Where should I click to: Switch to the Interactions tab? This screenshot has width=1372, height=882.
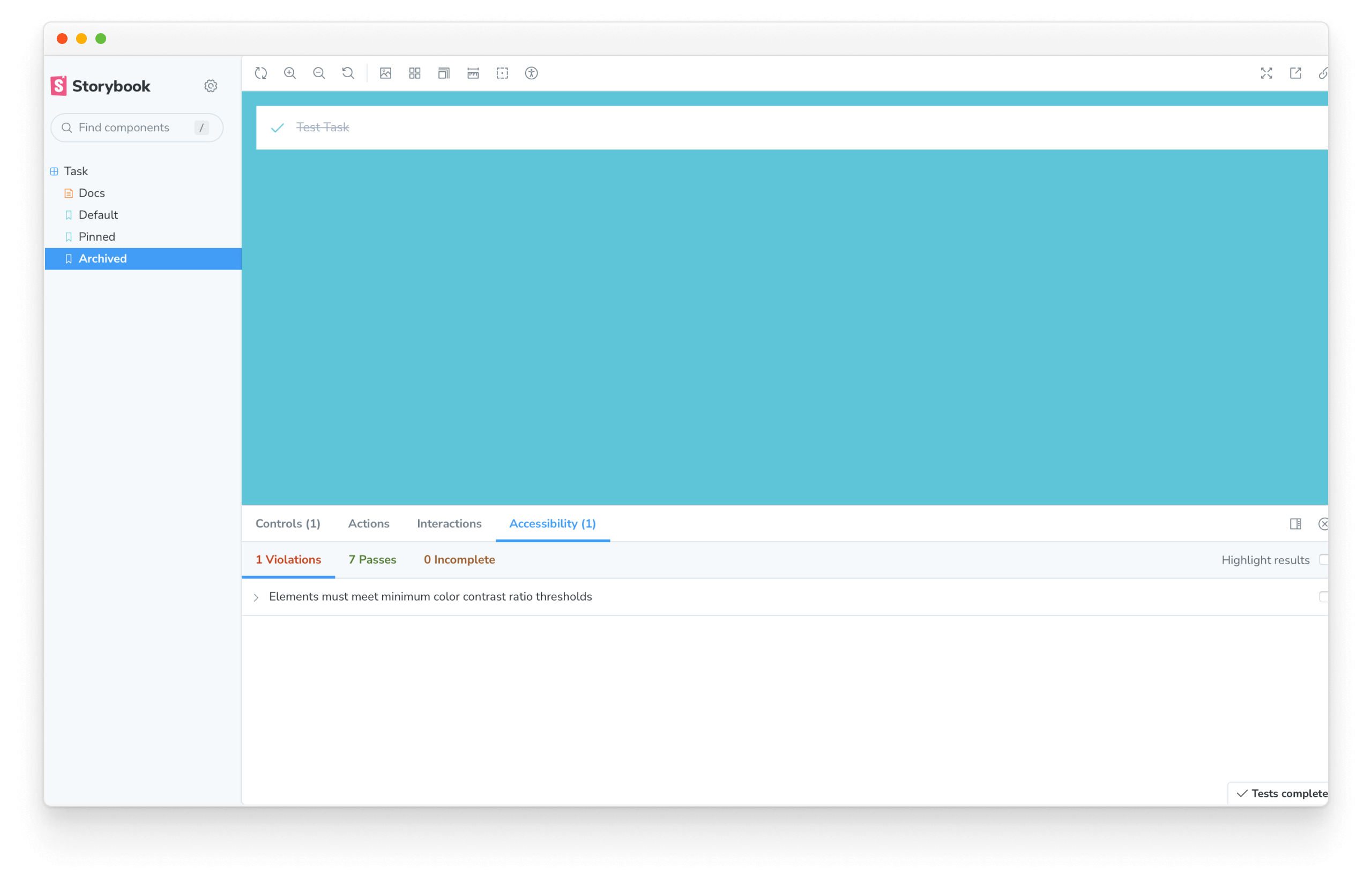[449, 523]
